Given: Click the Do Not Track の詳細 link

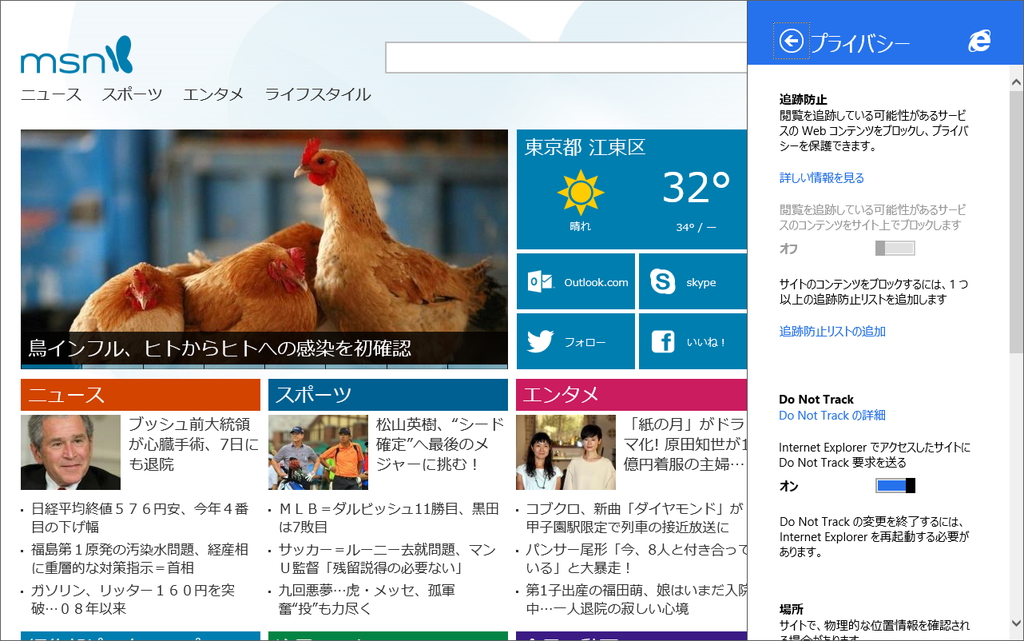Looking at the screenshot, I should [831, 415].
